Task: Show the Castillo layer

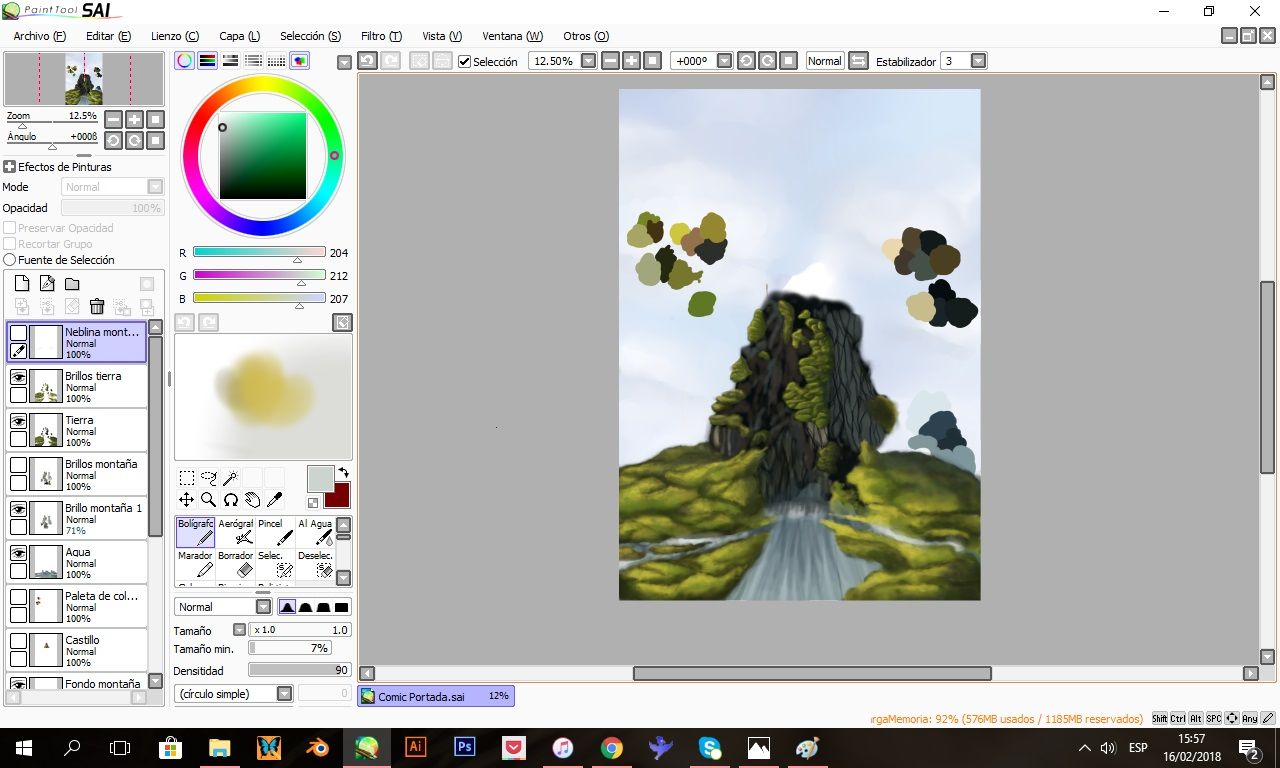Action: pyautogui.click(x=18, y=641)
